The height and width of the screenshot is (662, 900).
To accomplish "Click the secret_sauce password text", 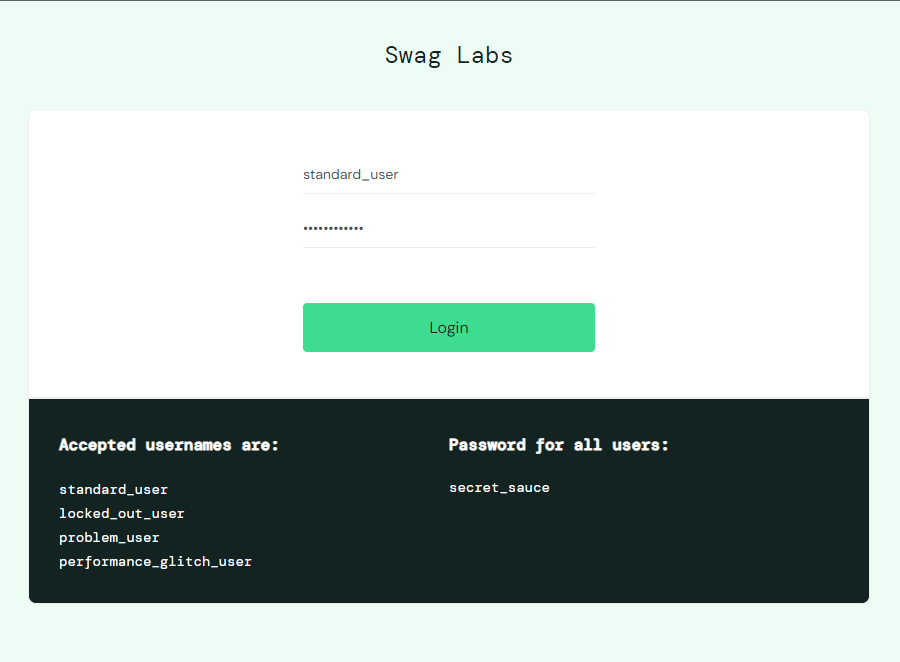I will pyautogui.click(x=499, y=488).
